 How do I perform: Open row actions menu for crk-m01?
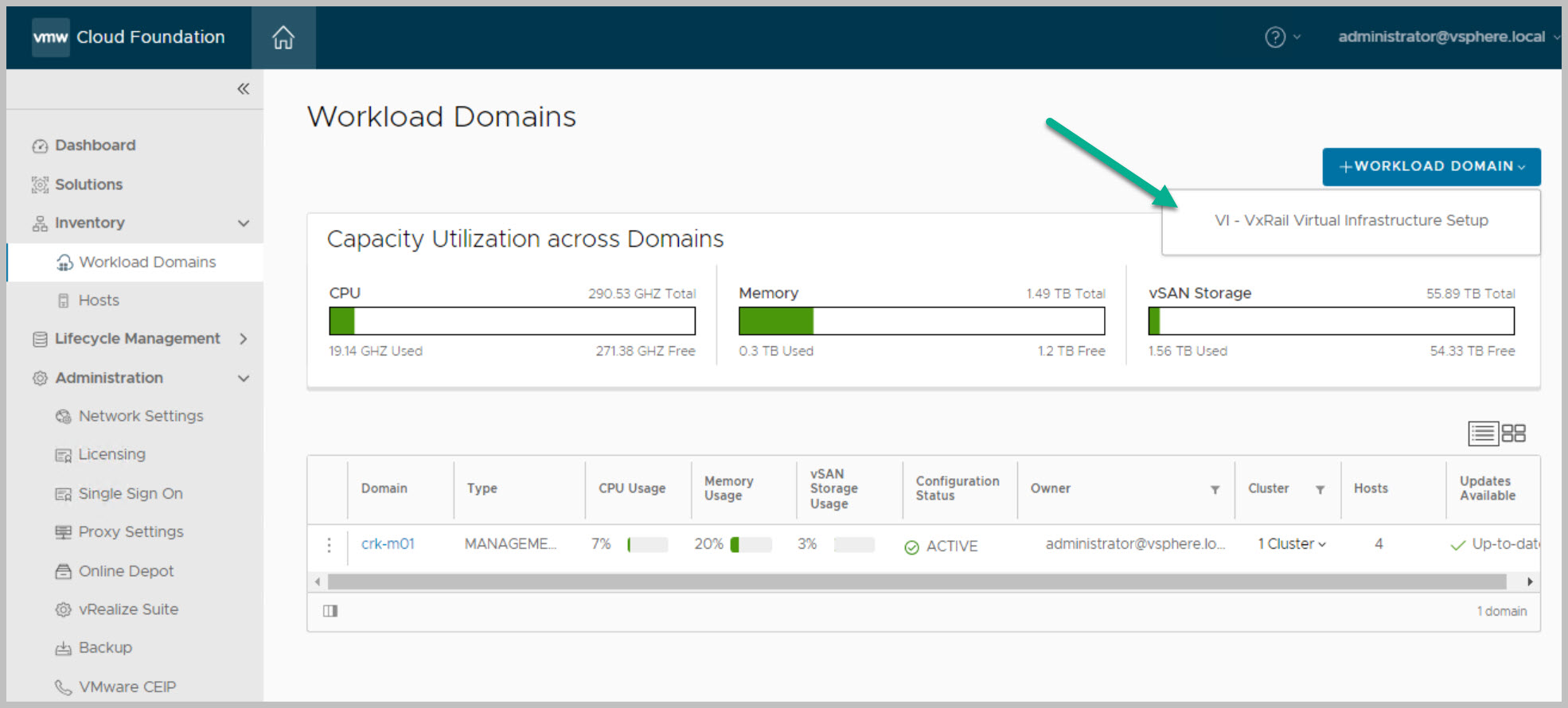tap(329, 545)
